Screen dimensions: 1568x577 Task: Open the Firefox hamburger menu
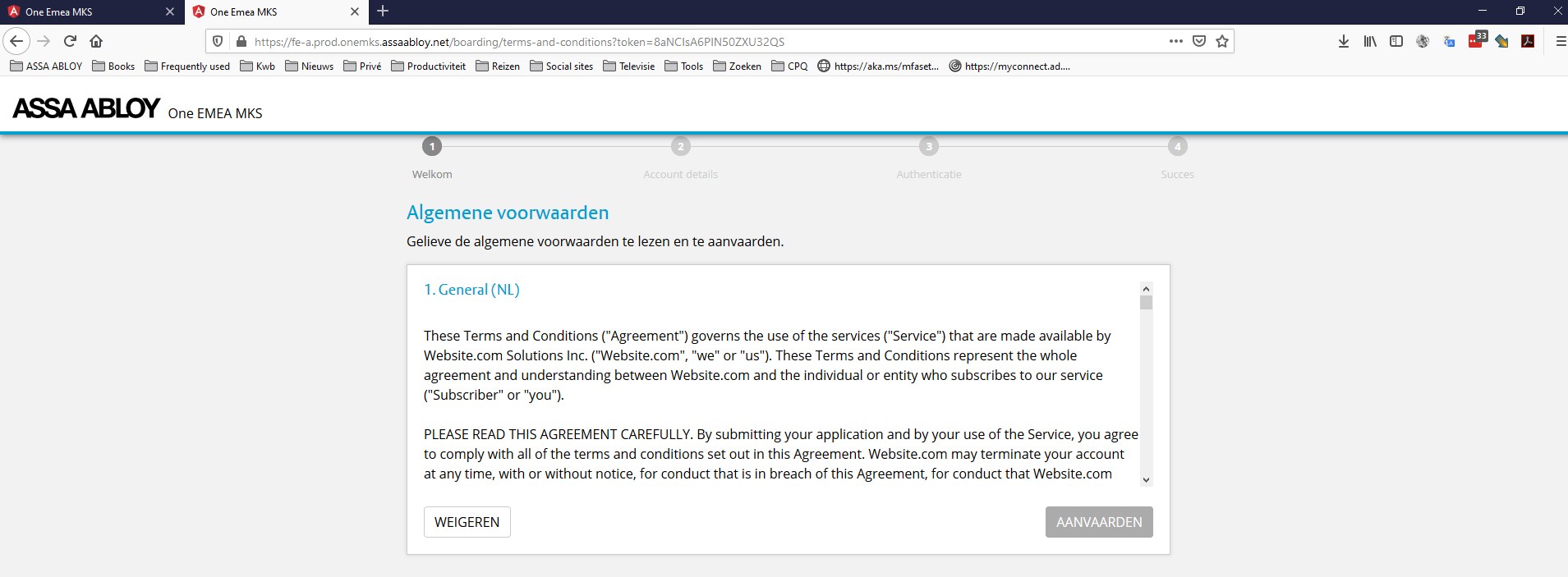(x=1560, y=41)
